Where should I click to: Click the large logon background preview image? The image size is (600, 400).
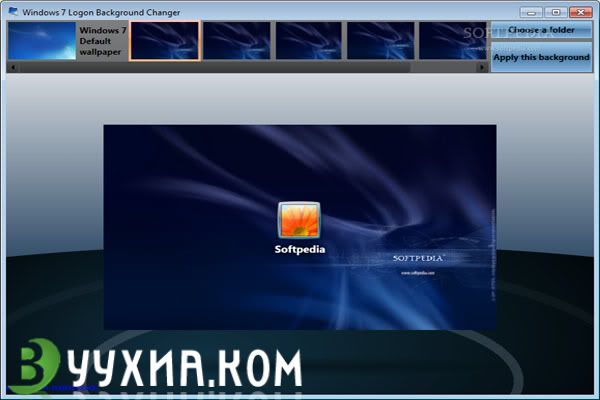pyautogui.click(x=300, y=227)
